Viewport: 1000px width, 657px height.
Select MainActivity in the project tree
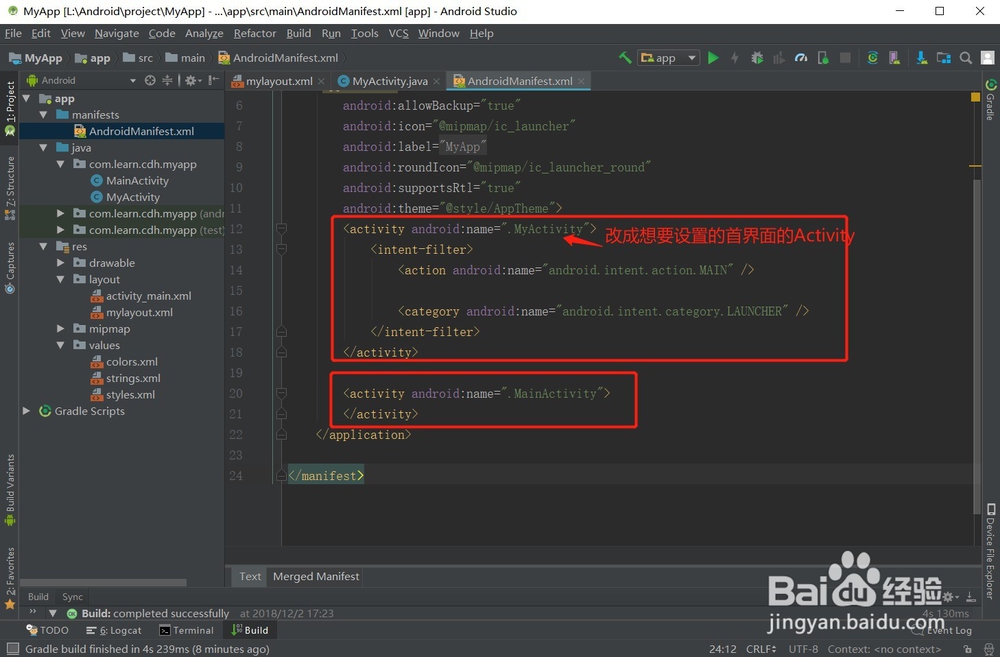pos(137,181)
